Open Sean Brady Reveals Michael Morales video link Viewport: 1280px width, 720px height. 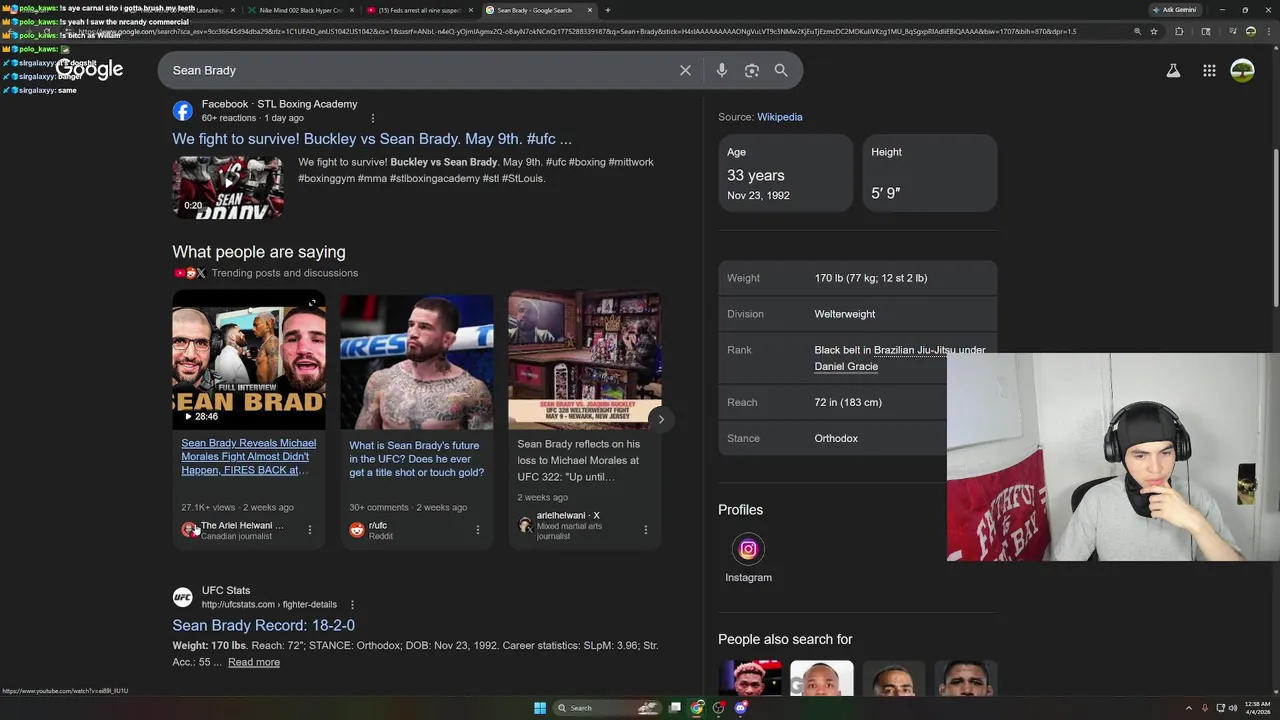tap(249, 456)
